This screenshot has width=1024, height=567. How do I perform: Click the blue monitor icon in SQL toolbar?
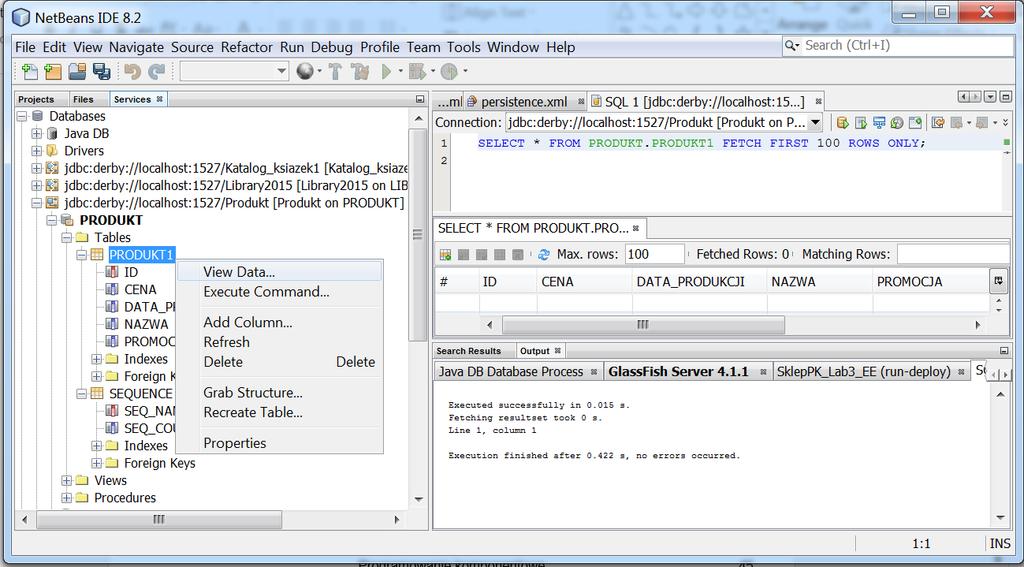(879, 122)
